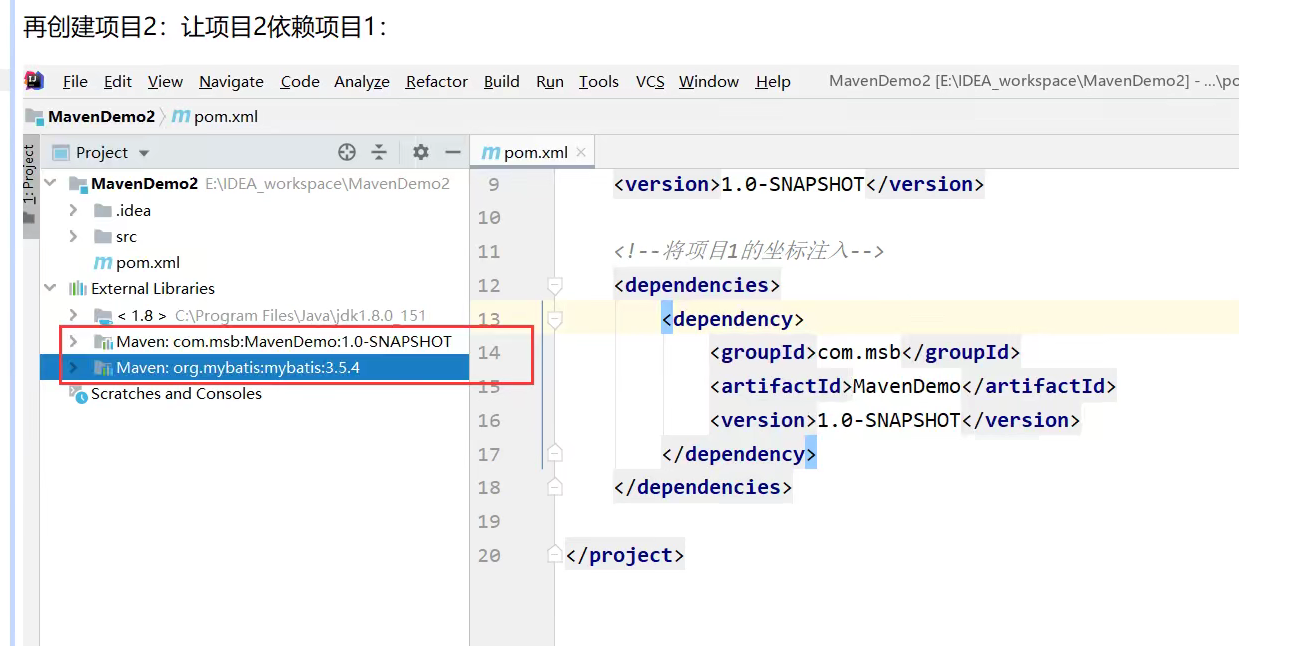Open Project panel settings gear

coord(421,152)
